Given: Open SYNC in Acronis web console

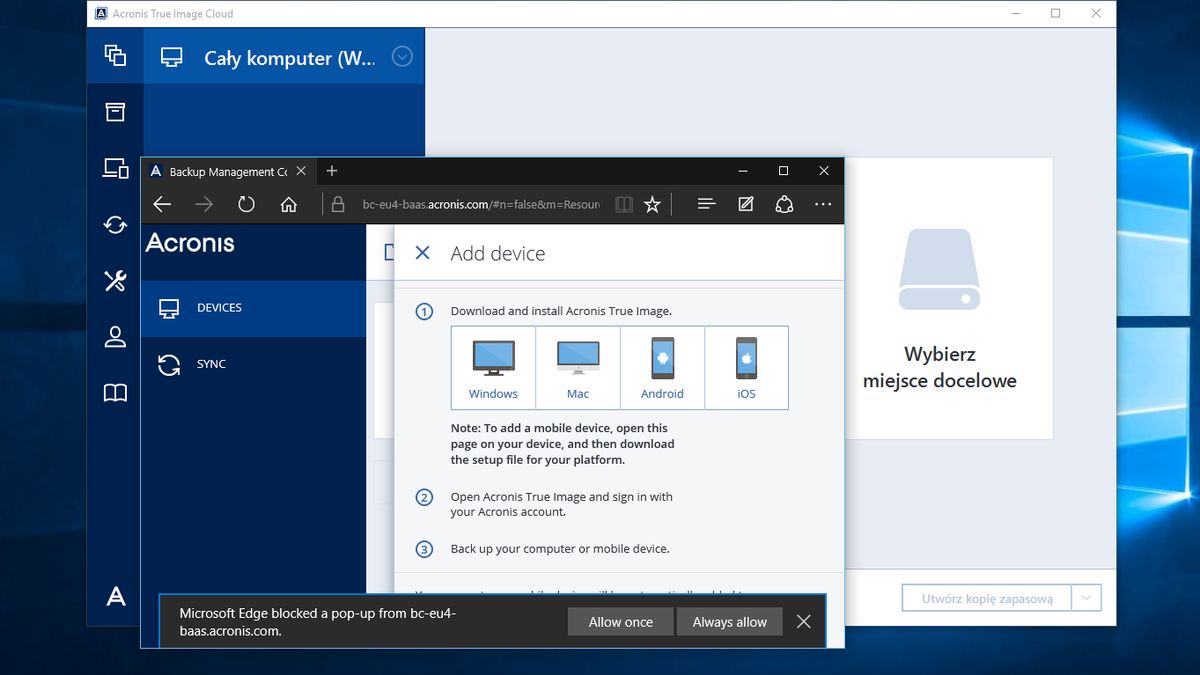Looking at the screenshot, I should pos(254,364).
